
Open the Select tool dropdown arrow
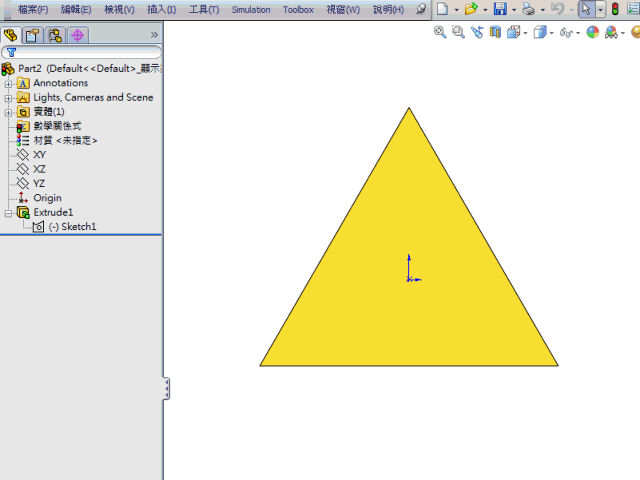pos(600,9)
